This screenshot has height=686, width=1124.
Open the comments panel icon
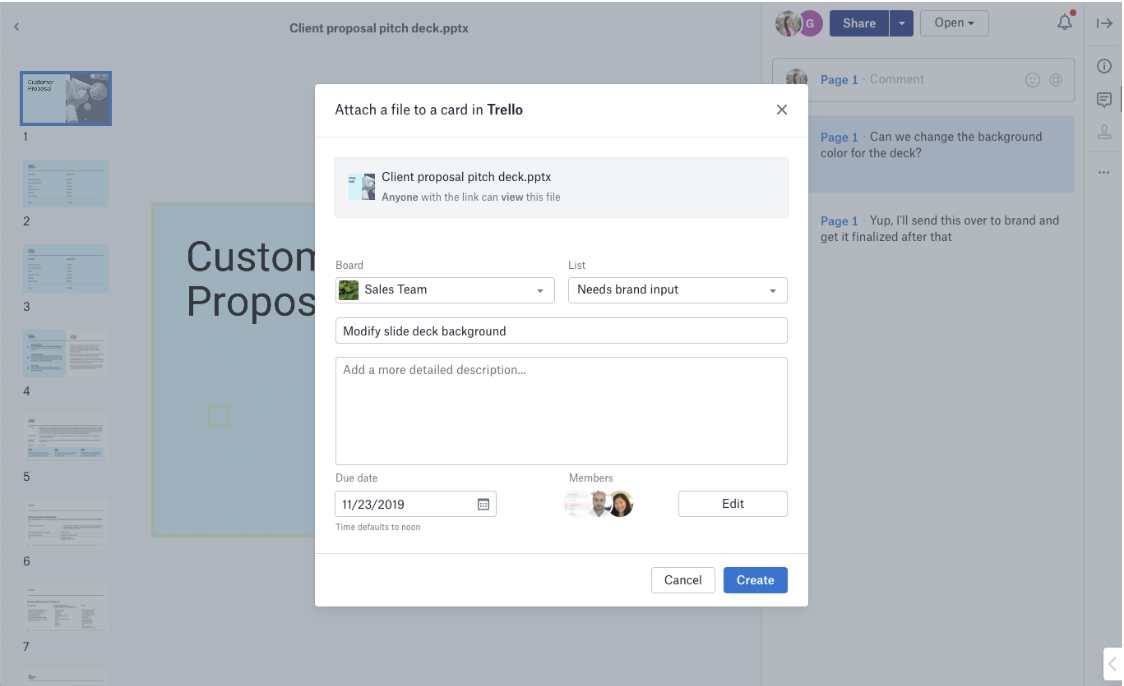pos(1105,99)
